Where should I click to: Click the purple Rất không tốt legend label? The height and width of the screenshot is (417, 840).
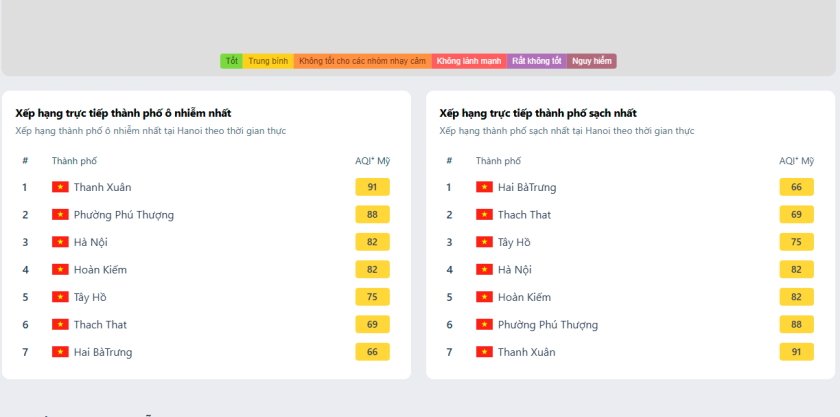pyautogui.click(x=537, y=61)
